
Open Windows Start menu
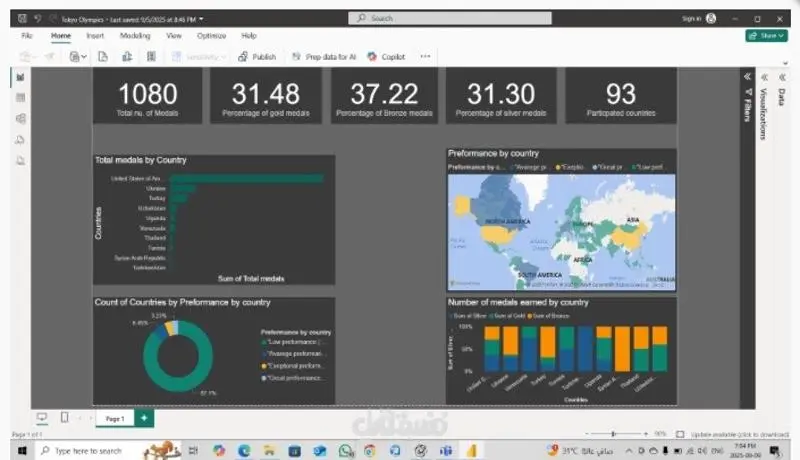(x=22, y=451)
